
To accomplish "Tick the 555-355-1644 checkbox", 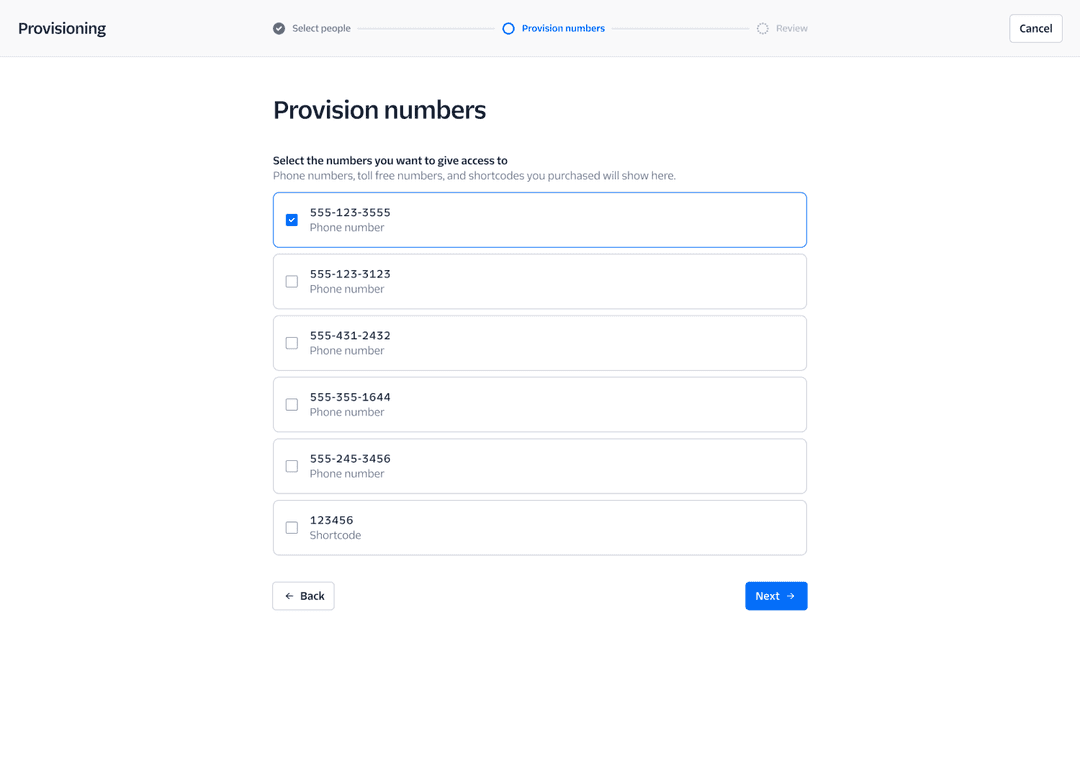I will [292, 405].
